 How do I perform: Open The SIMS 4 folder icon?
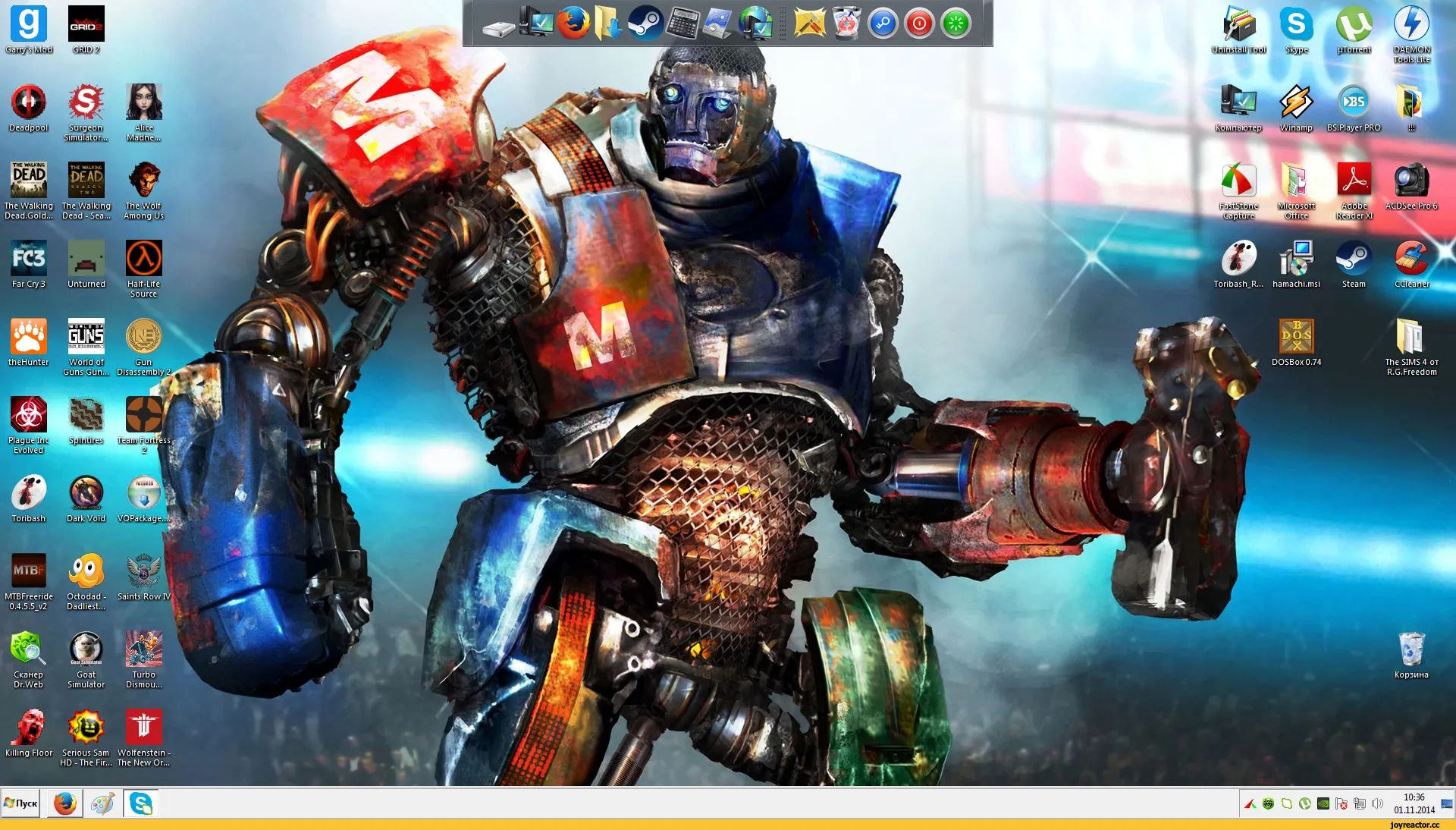click(x=1412, y=347)
